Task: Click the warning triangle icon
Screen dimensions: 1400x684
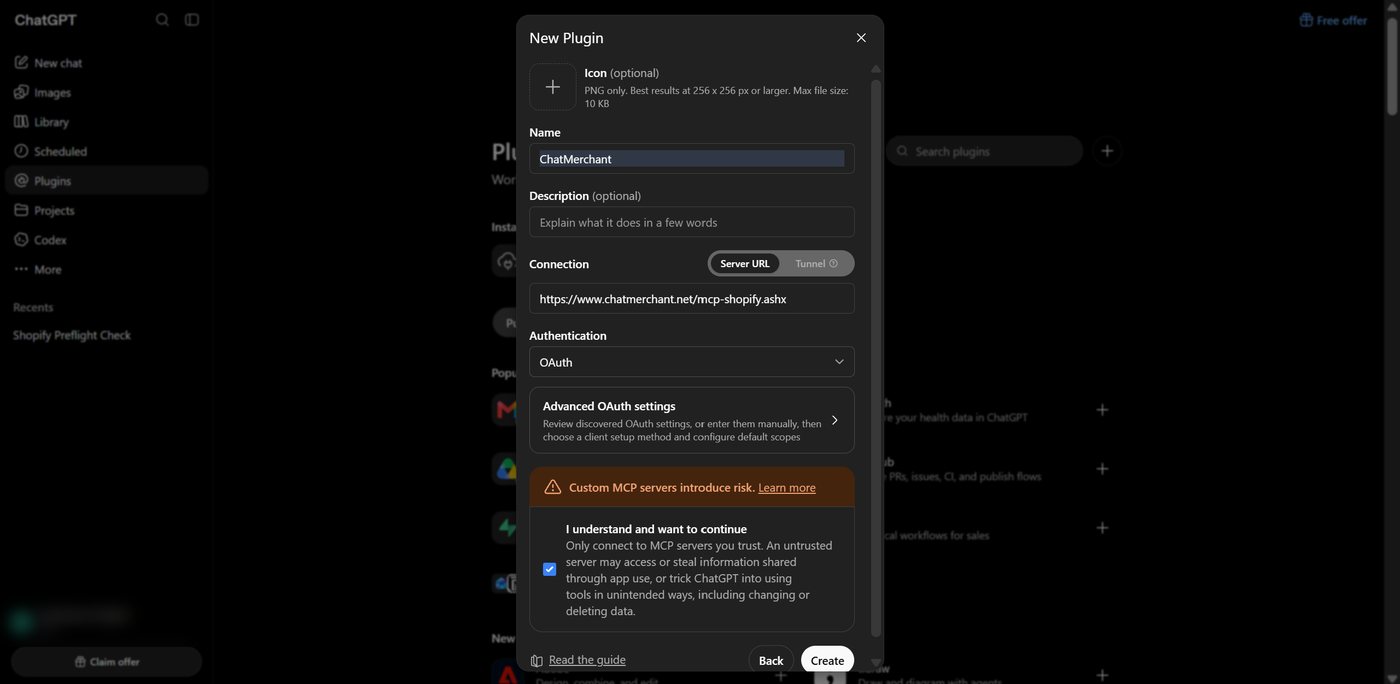Action: tap(553, 487)
